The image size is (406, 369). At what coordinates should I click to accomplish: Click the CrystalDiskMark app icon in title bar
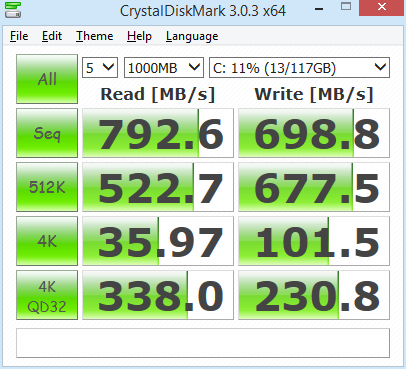(13, 10)
